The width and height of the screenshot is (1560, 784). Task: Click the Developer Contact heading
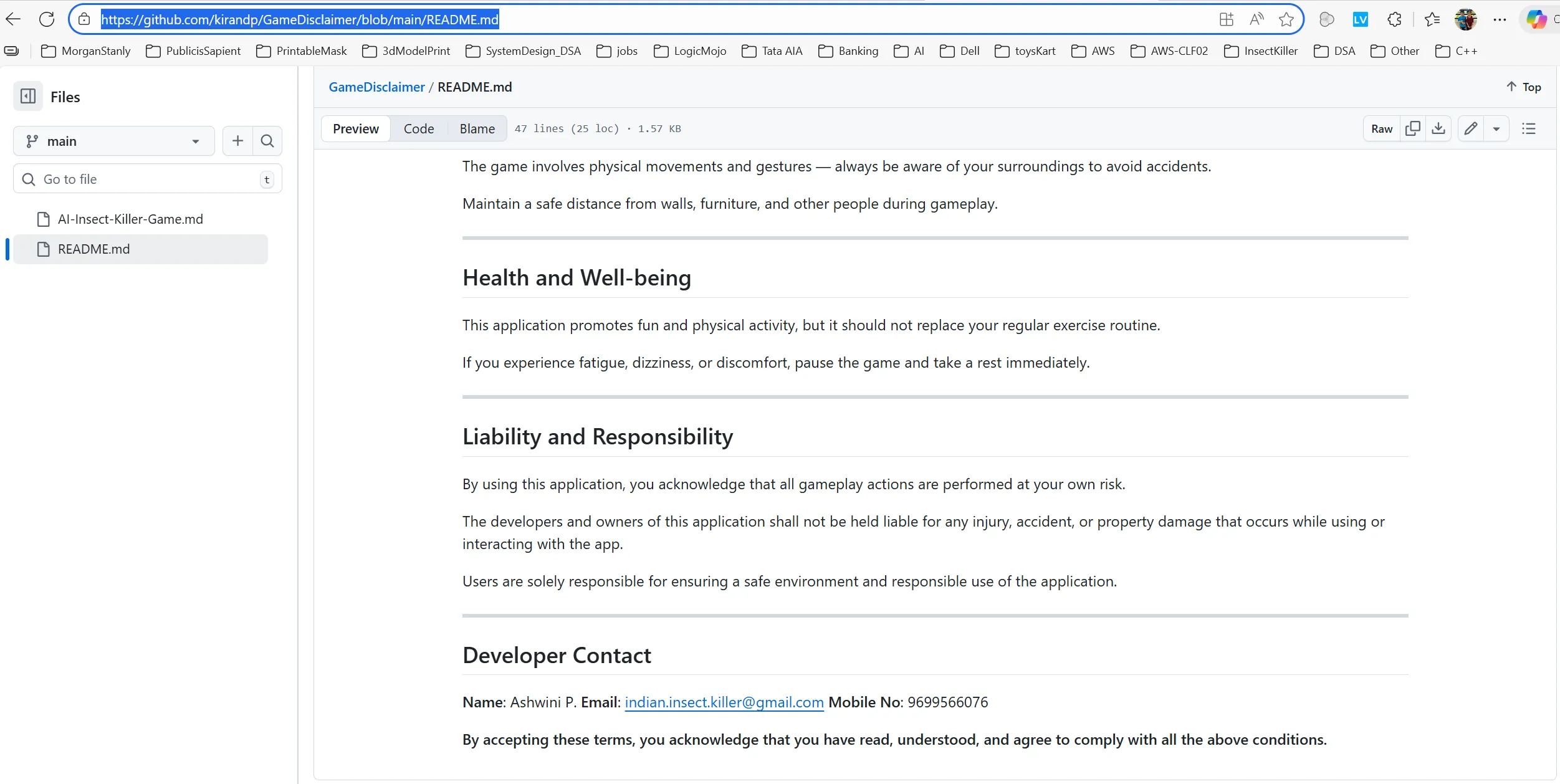tap(557, 656)
